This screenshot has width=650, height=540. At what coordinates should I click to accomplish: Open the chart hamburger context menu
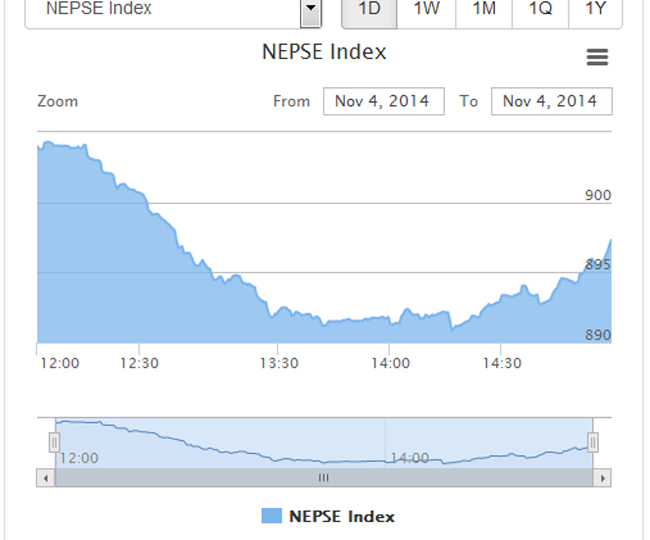coord(597,57)
